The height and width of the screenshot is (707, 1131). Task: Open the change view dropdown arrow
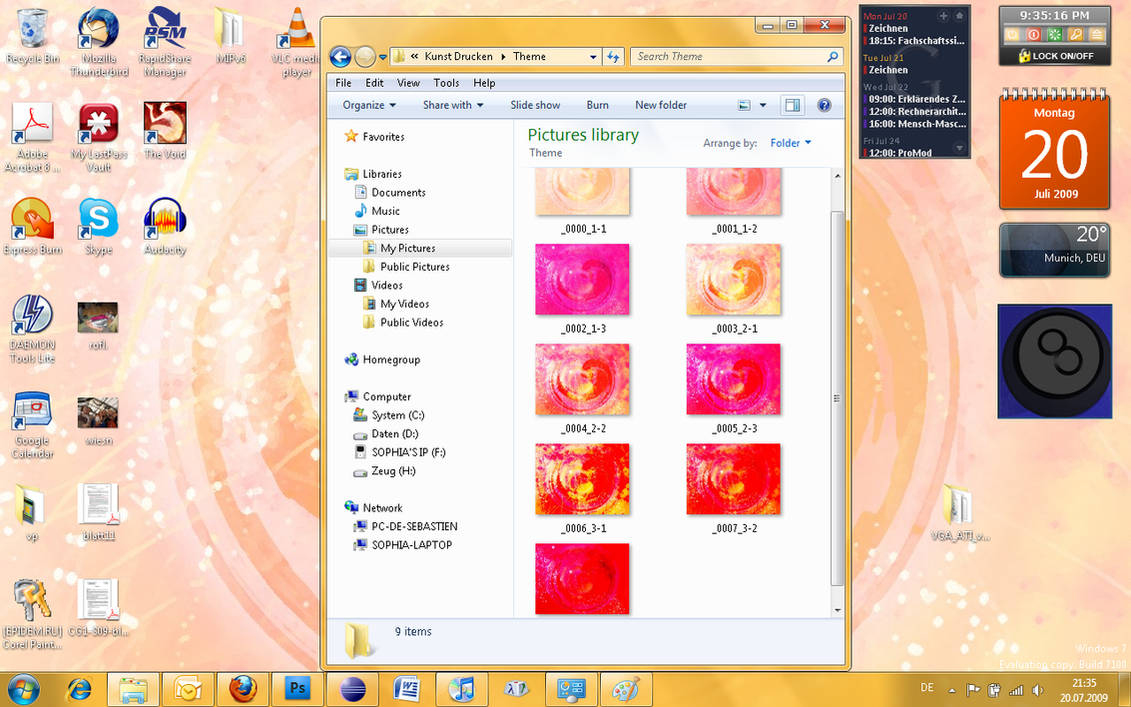pos(763,105)
